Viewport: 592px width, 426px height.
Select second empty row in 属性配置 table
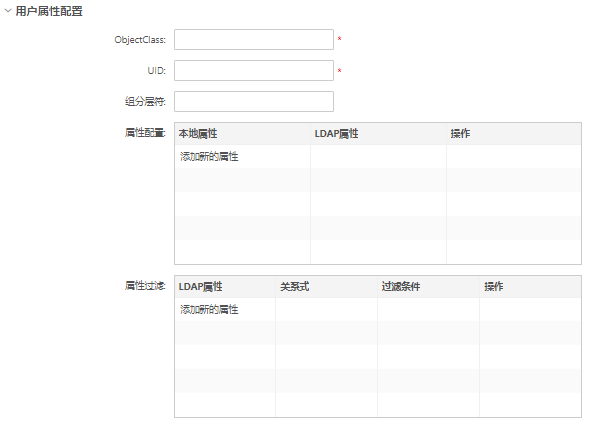pos(378,204)
